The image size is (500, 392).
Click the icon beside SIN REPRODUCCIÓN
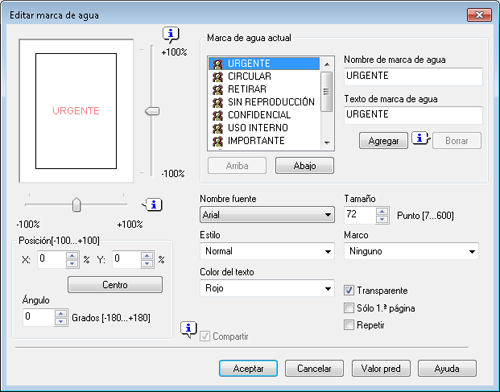(217, 102)
